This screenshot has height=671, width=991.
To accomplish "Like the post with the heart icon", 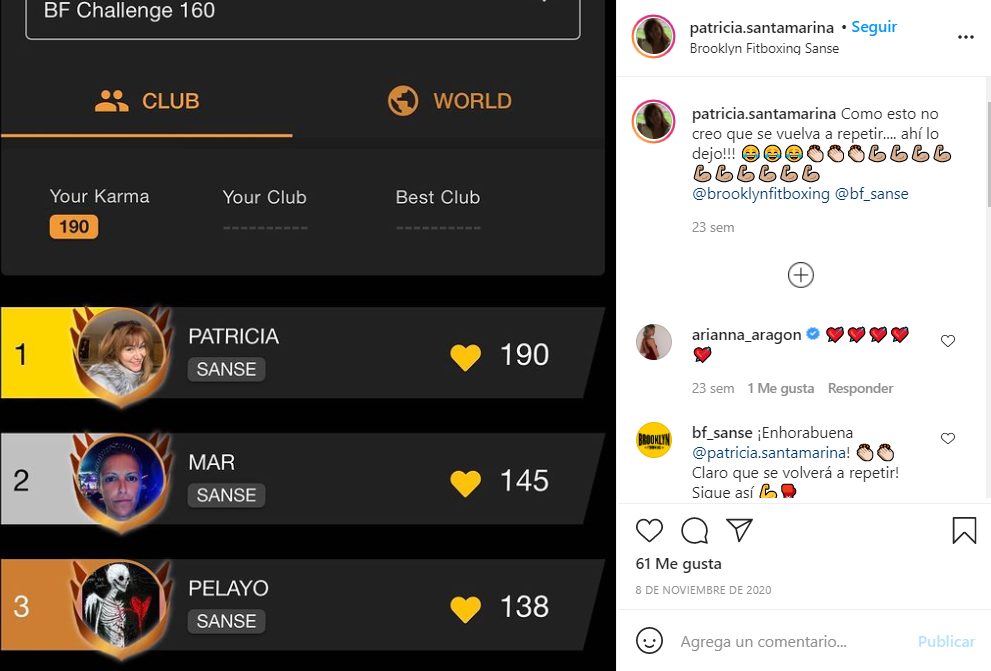I will pyautogui.click(x=649, y=530).
